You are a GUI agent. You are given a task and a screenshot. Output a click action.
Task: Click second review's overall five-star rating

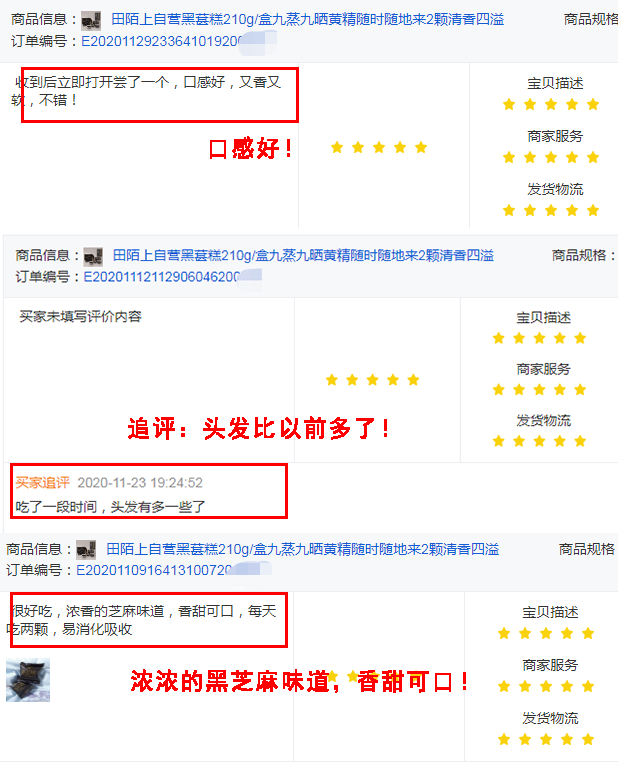coord(373,380)
